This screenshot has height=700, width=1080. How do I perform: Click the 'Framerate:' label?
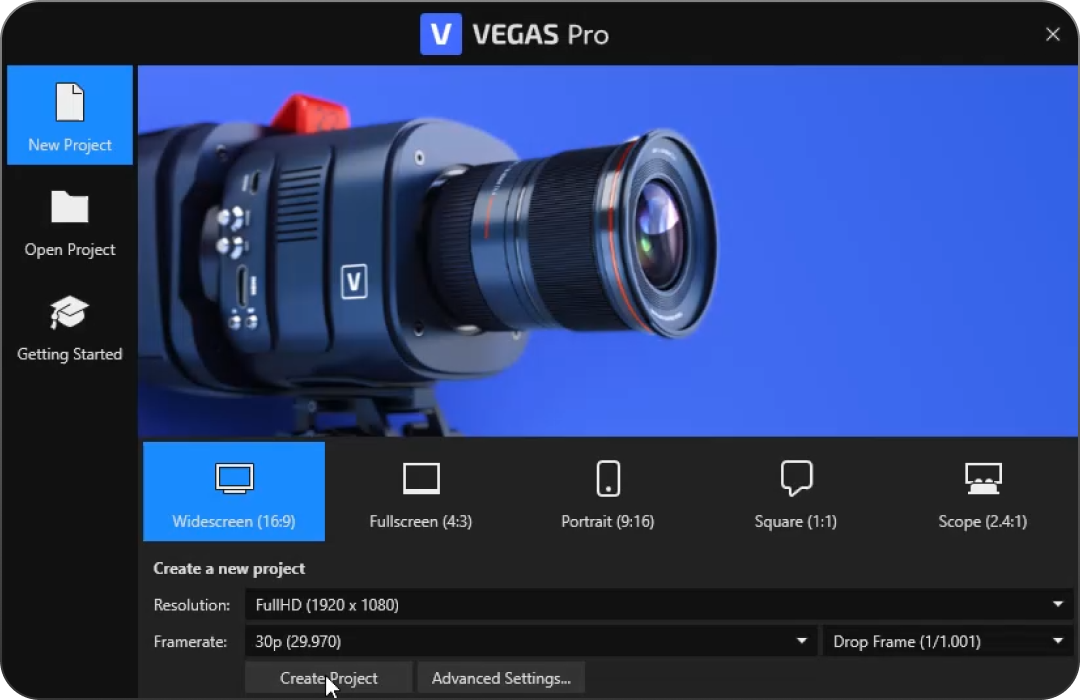190,641
